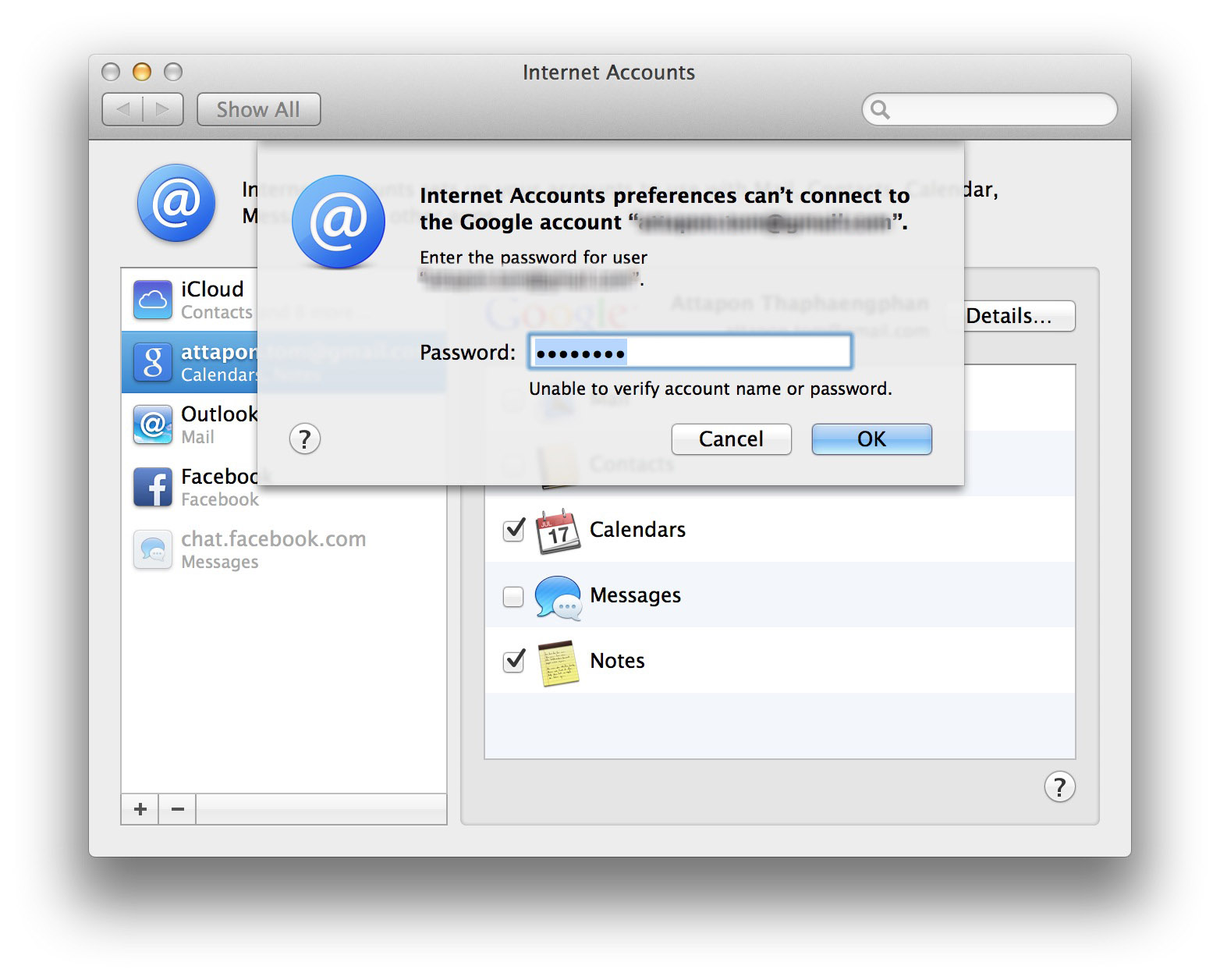This screenshot has height=980, width=1220.
Task: Click the Outlook account icon
Action: tap(153, 425)
